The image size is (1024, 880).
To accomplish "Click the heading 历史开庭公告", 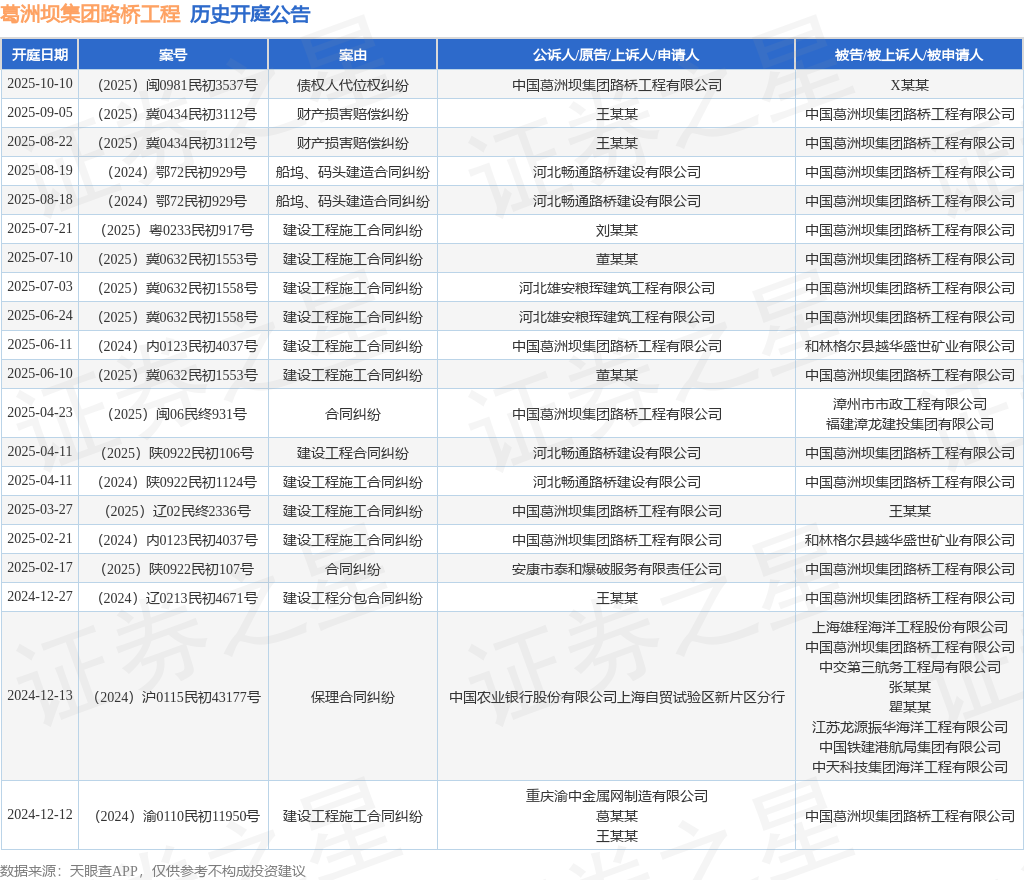I will pyautogui.click(x=250, y=14).
